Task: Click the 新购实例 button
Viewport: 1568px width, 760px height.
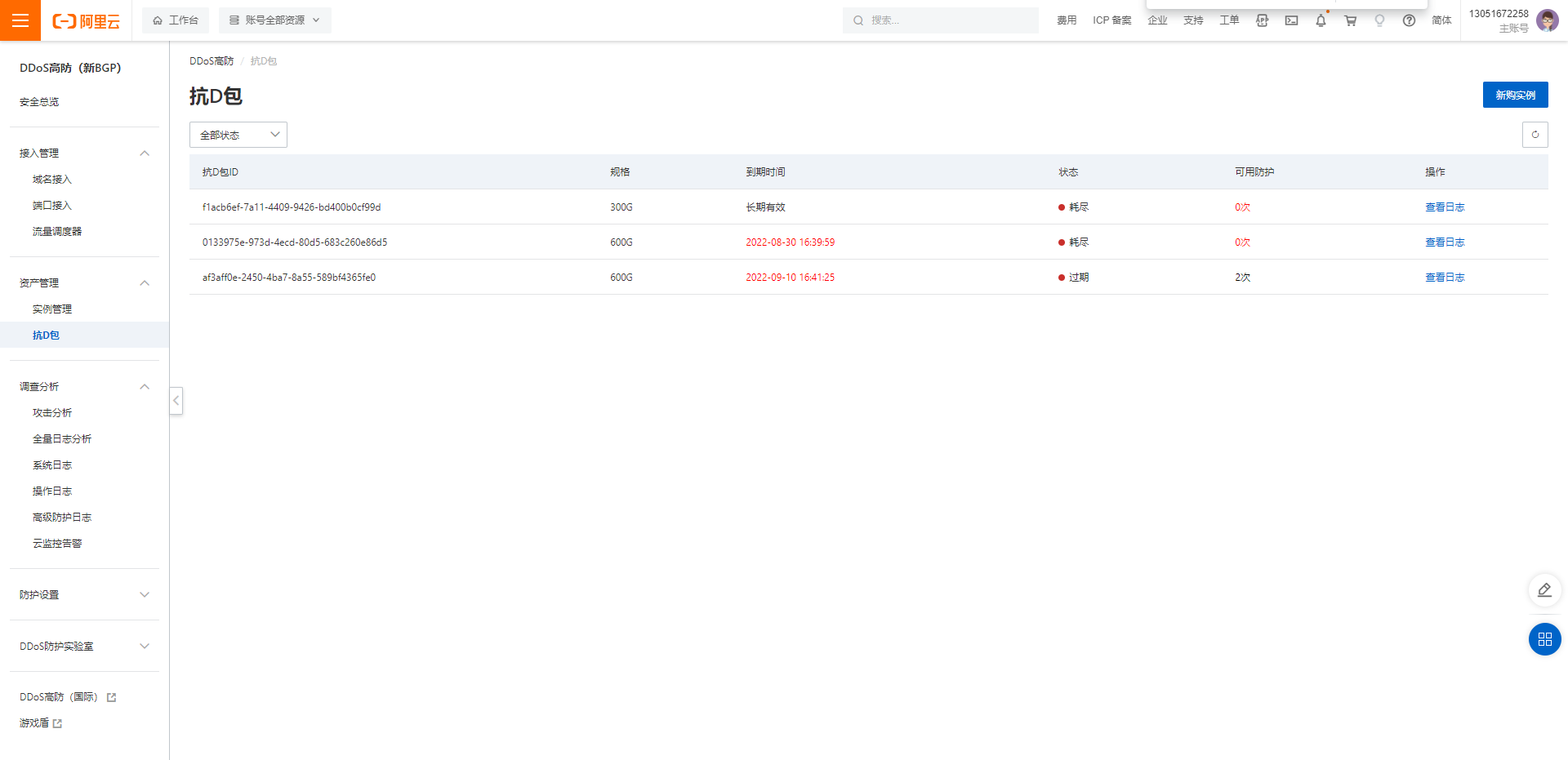Action: [x=1515, y=95]
